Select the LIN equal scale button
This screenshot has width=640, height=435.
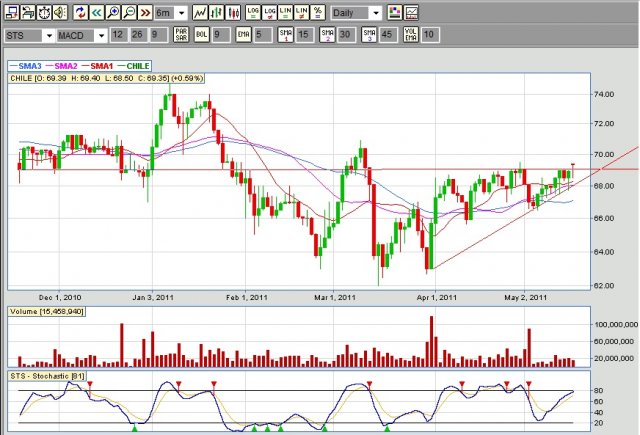[285, 13]
